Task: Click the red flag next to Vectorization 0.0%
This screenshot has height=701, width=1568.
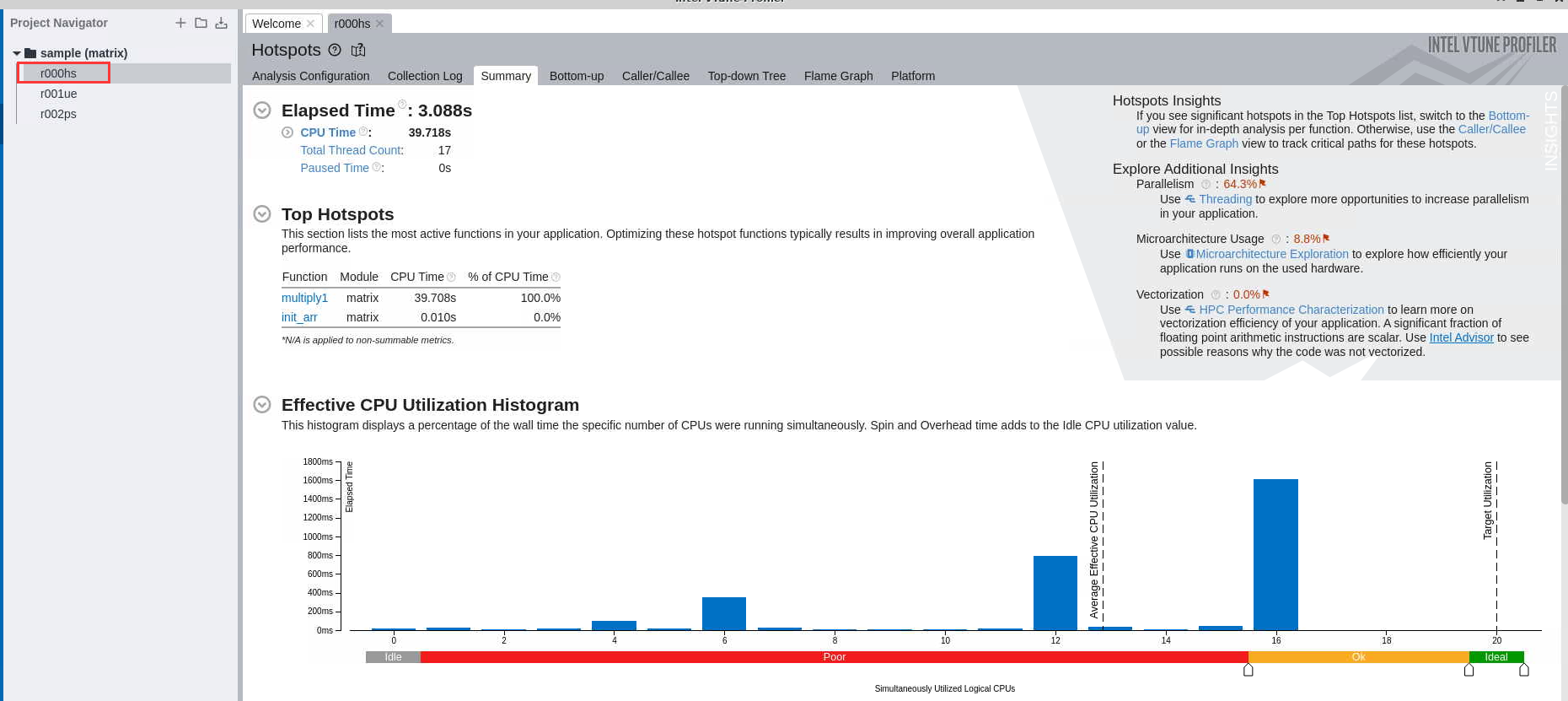Action: [x=1266, y=294]
